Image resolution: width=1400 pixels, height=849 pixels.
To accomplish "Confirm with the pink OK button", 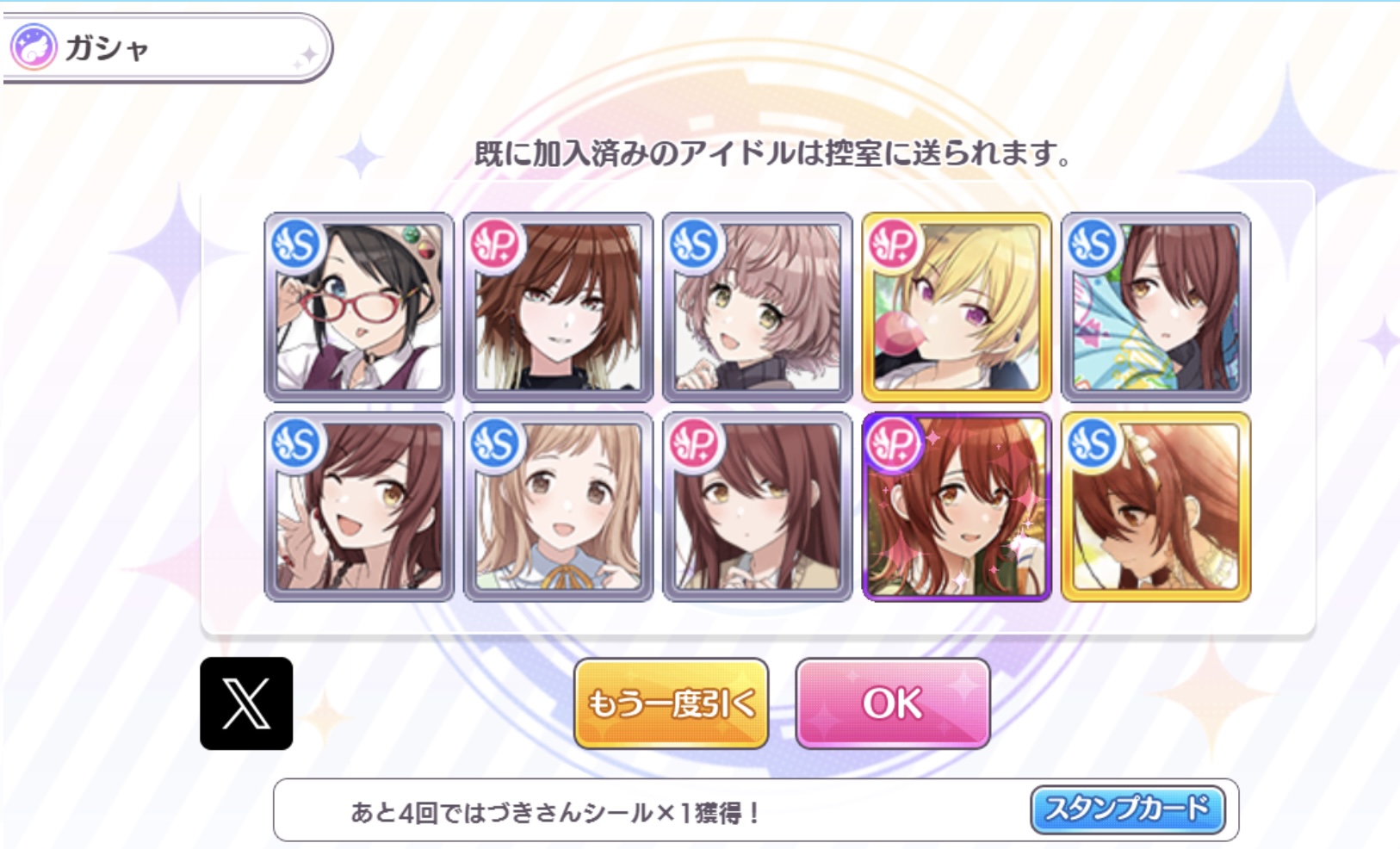I will click(893, 703).
